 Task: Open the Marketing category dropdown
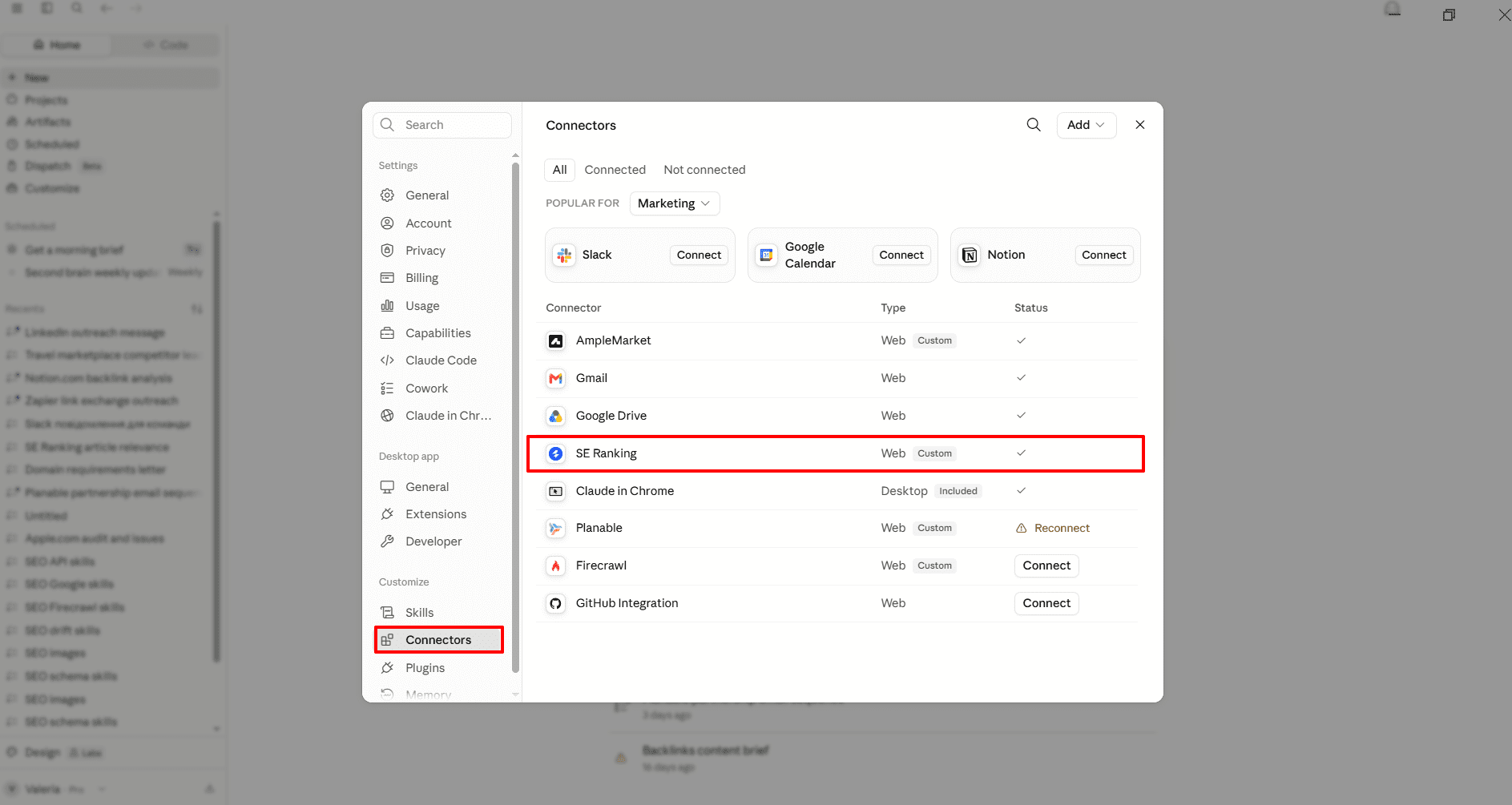point(675,203)
